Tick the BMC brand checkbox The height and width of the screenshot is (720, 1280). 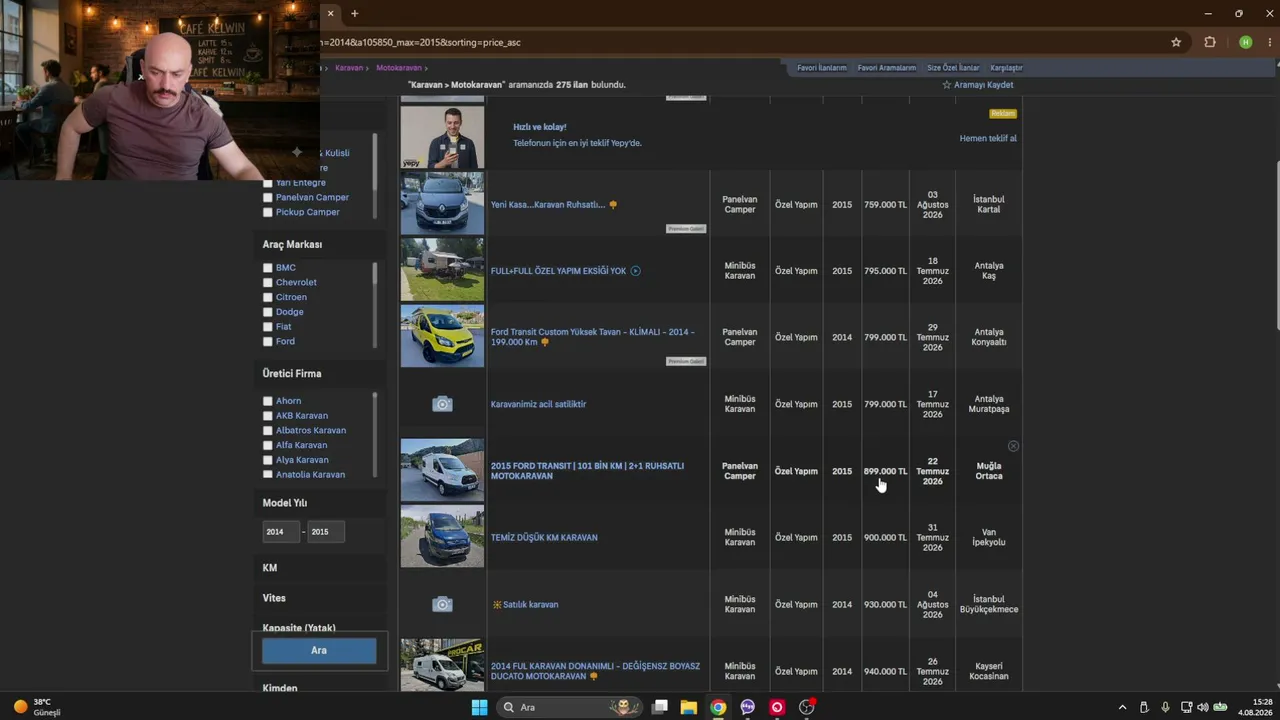(268, 268)
